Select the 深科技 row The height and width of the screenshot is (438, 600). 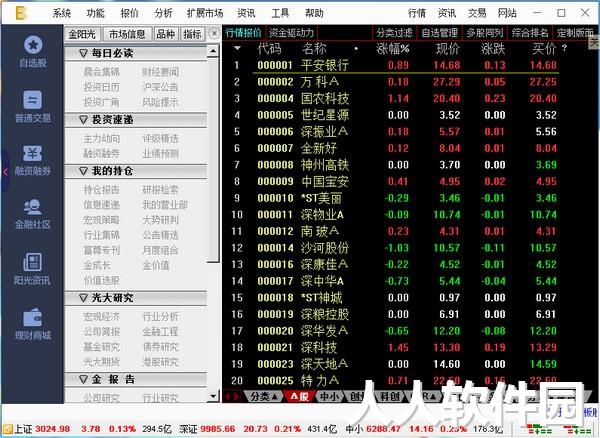coord(394,347)
